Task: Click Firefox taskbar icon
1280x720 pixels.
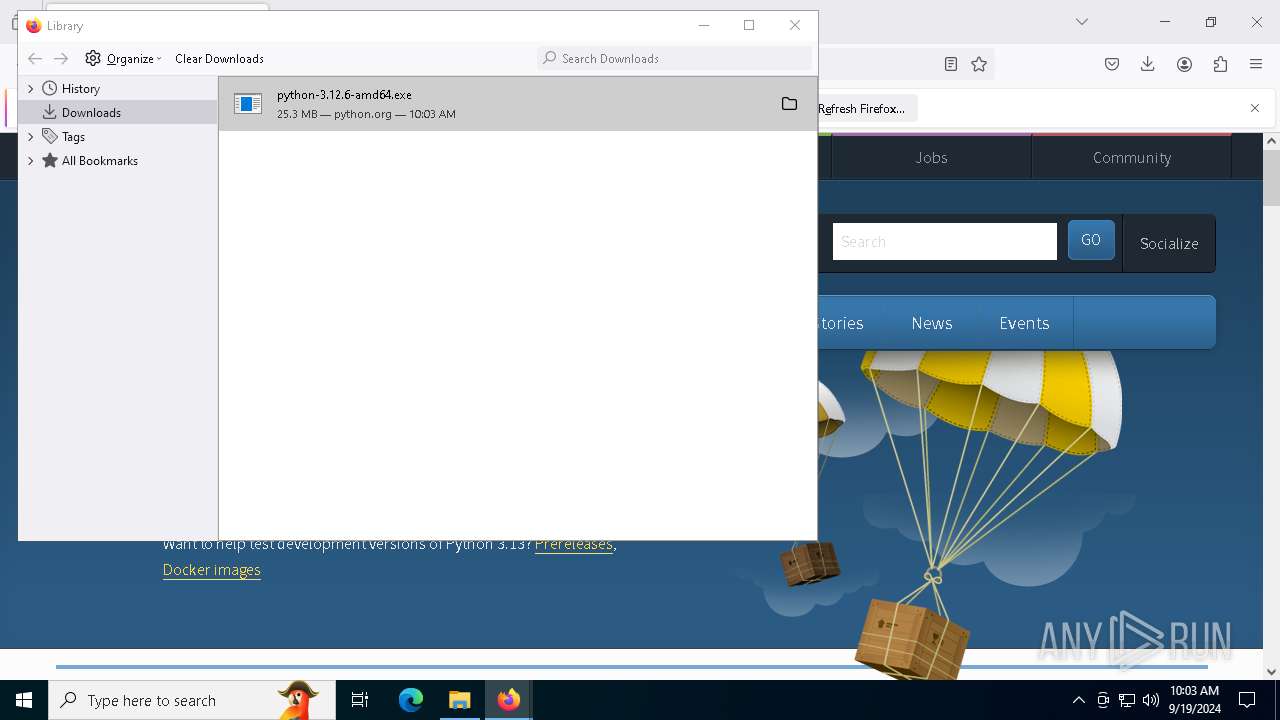Action: tap(508, 700)
